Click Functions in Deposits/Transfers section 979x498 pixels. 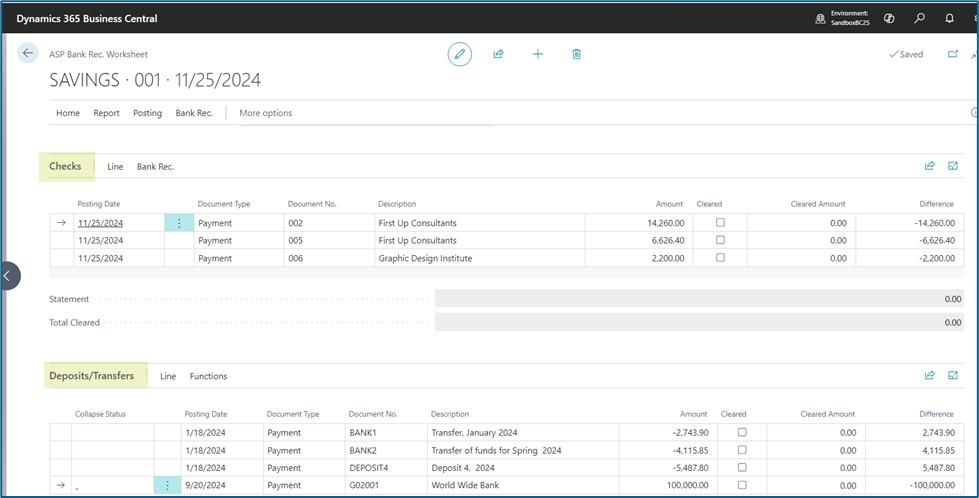(x=209, y=376)
